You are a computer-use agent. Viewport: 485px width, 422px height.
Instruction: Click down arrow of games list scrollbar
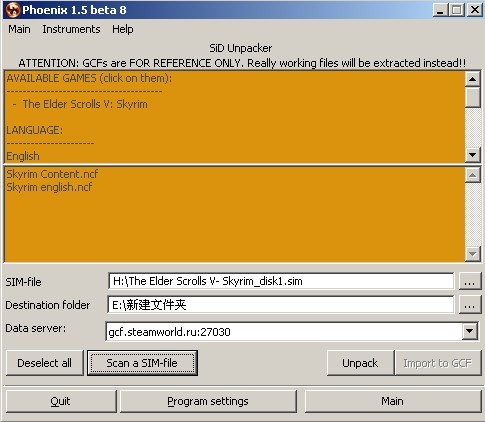[x=473, y=155]
